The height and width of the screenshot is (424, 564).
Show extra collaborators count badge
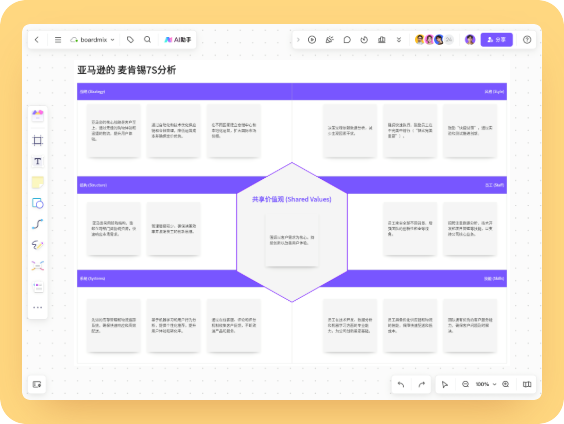[449, 40]
